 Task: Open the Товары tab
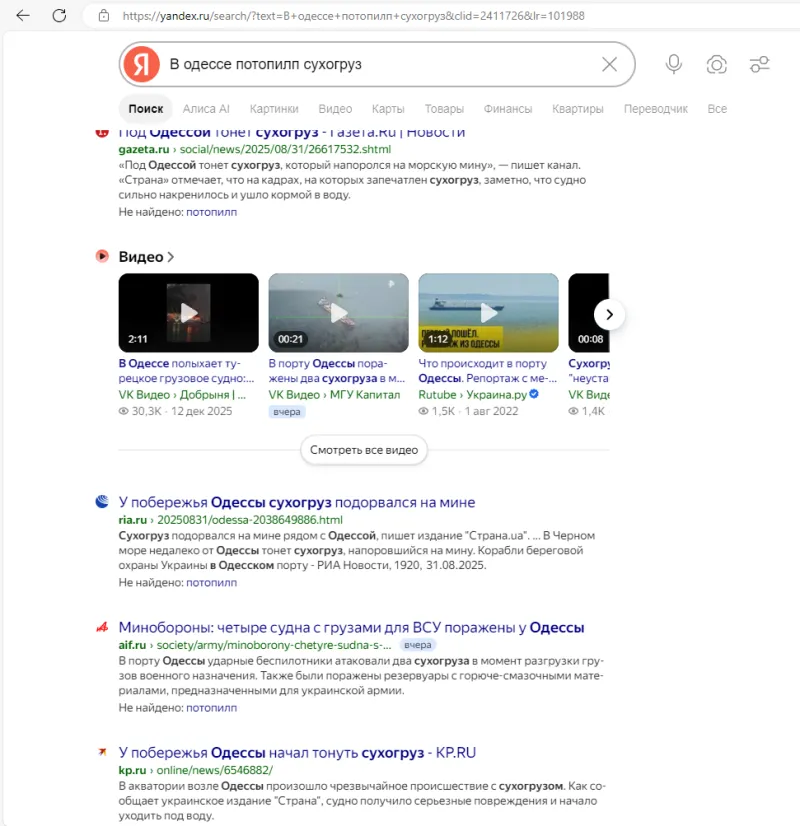click(x=444, y=109)
